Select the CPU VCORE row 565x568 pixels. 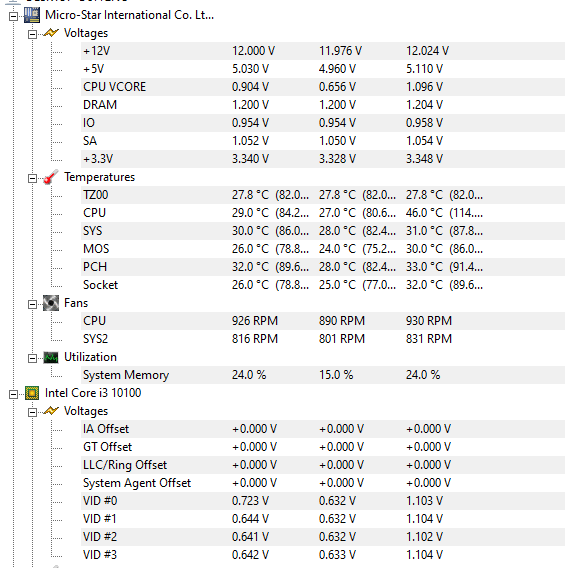click(323, 87)
